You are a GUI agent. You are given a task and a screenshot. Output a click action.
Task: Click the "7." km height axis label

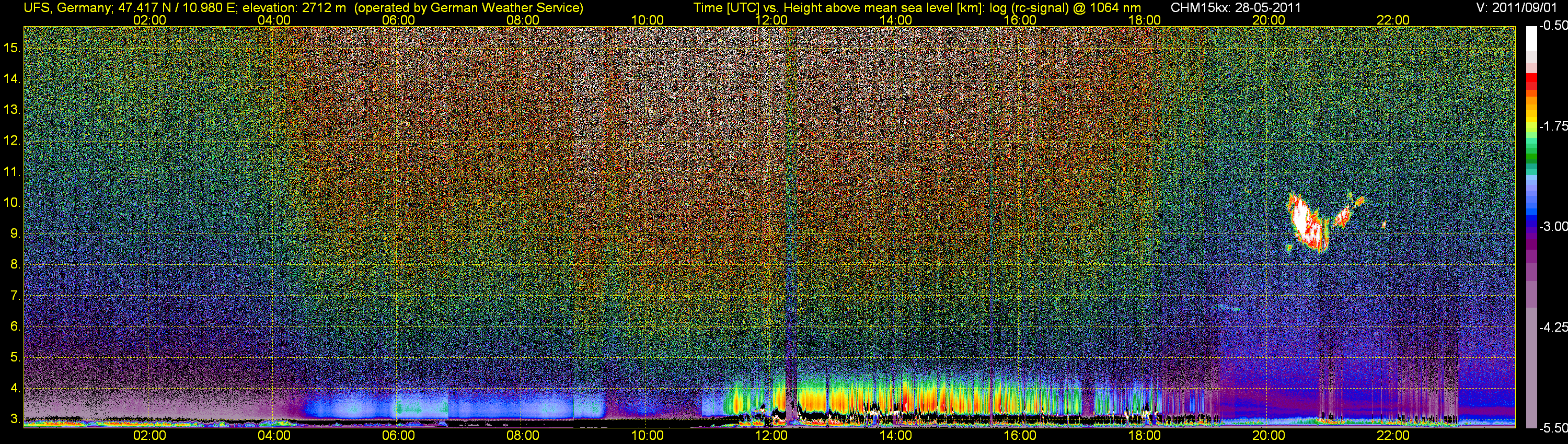(16, 296)
